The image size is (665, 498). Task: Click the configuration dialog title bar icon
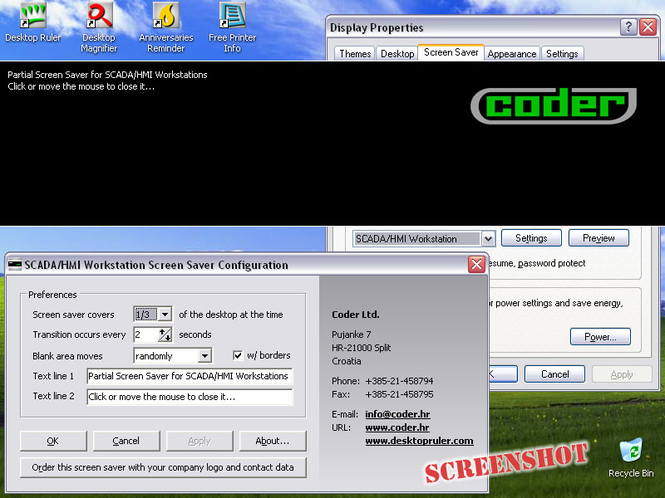point(15,265)
